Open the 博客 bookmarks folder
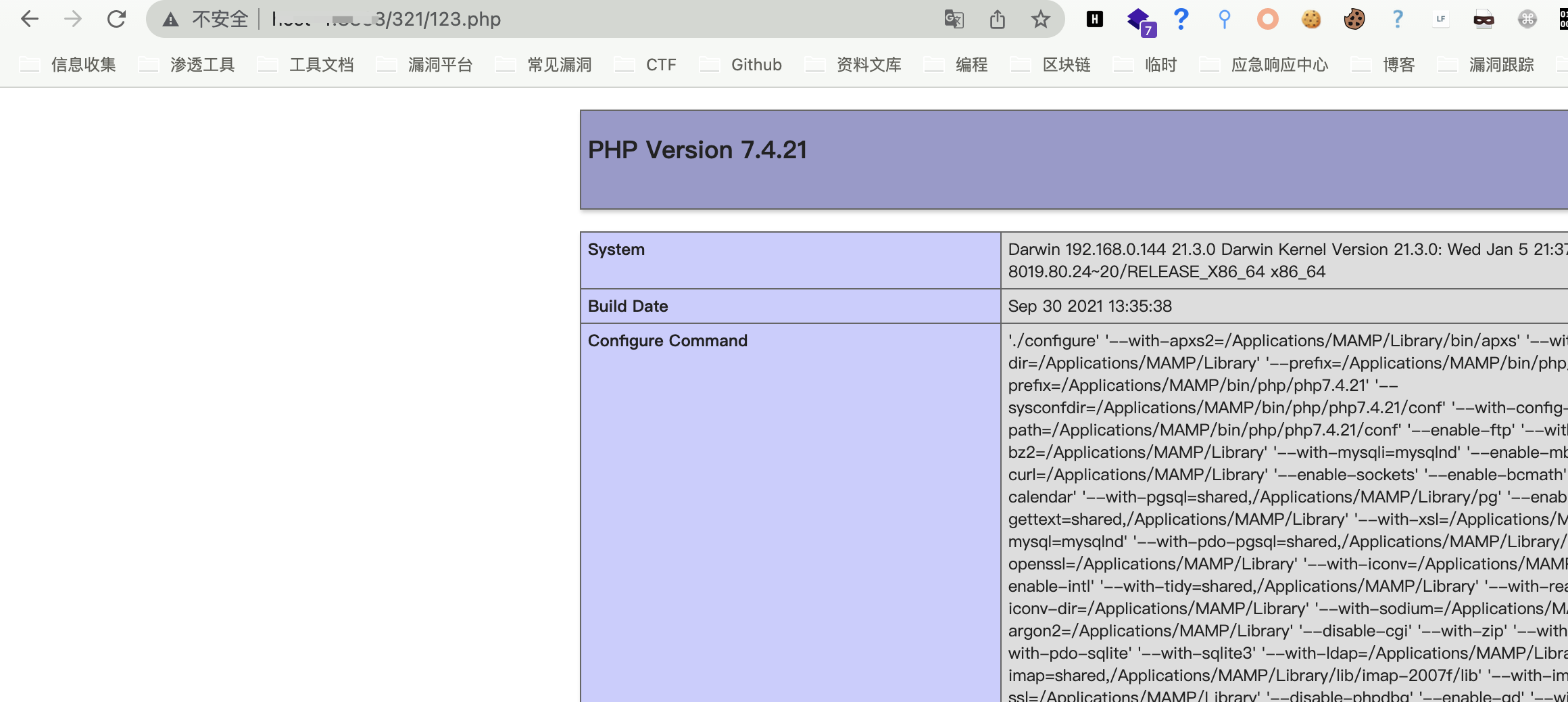This screenshot has height=702, width=1568. (x=1383, y=64)
